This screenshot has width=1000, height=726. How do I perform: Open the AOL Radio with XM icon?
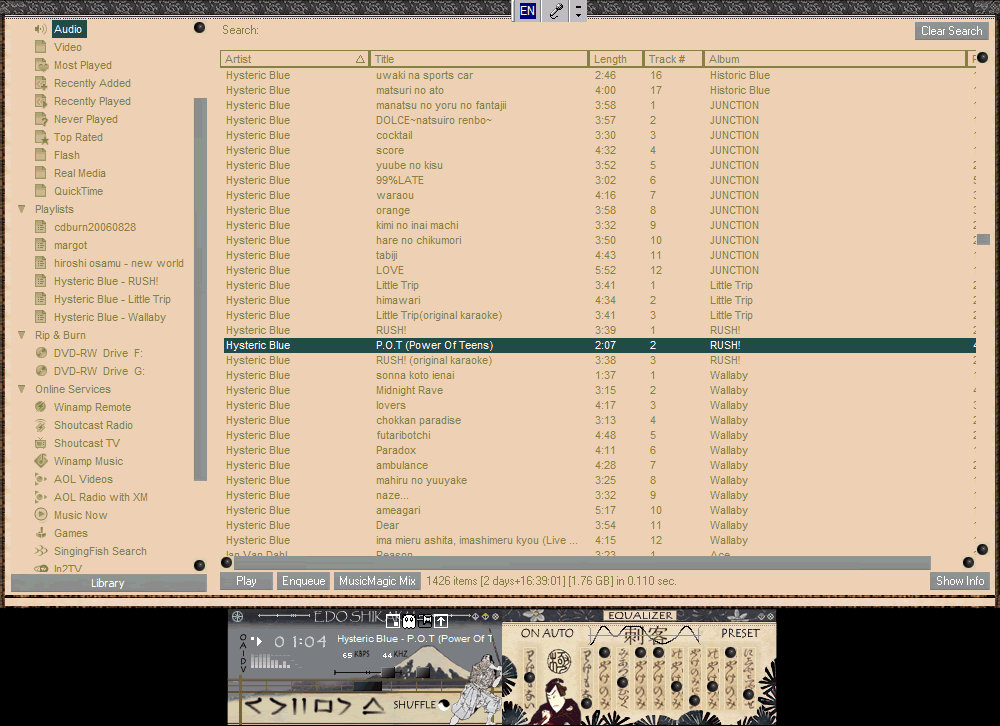click(x=41, y=497)
